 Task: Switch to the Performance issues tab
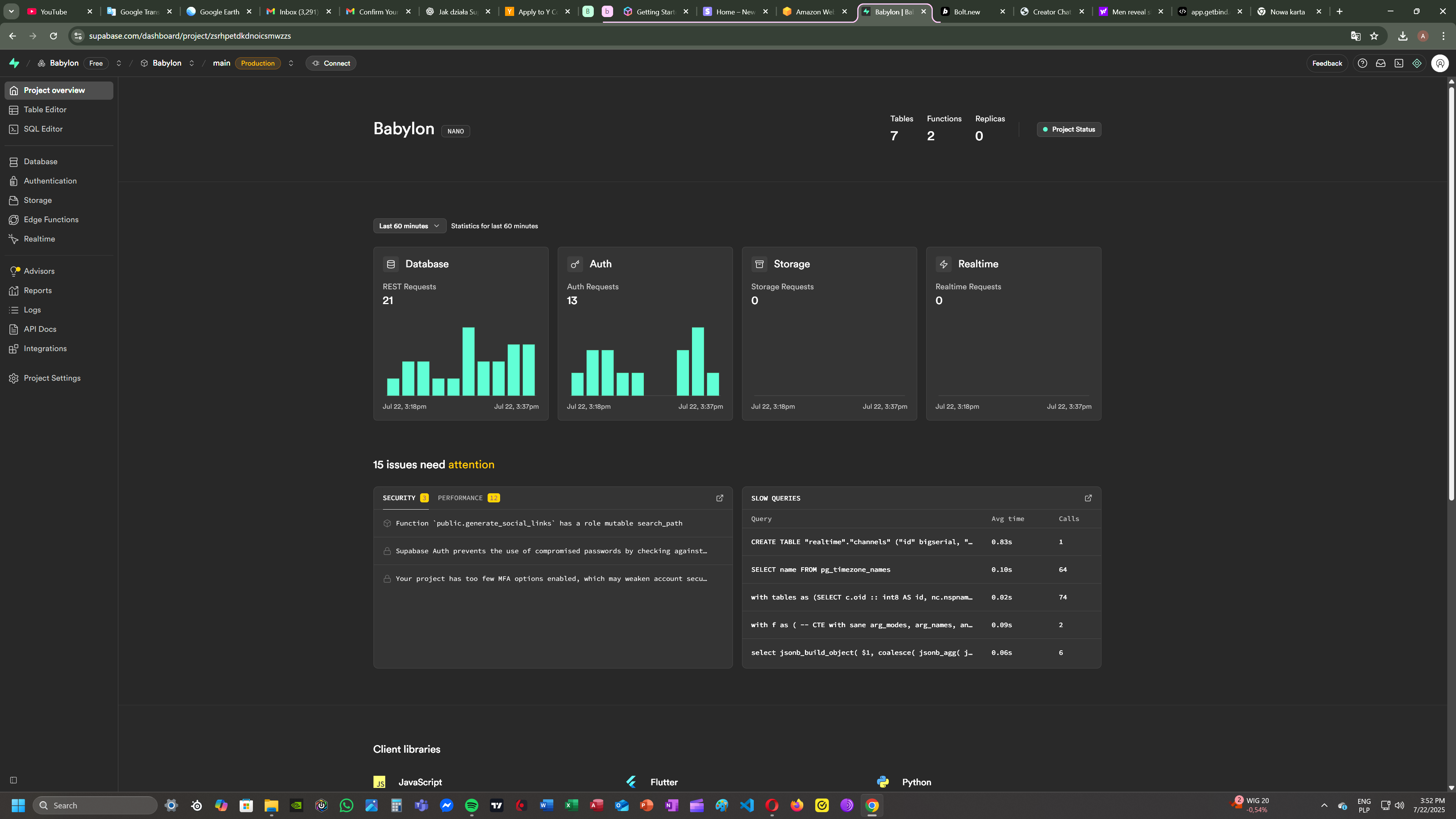(x=468, y=498)
